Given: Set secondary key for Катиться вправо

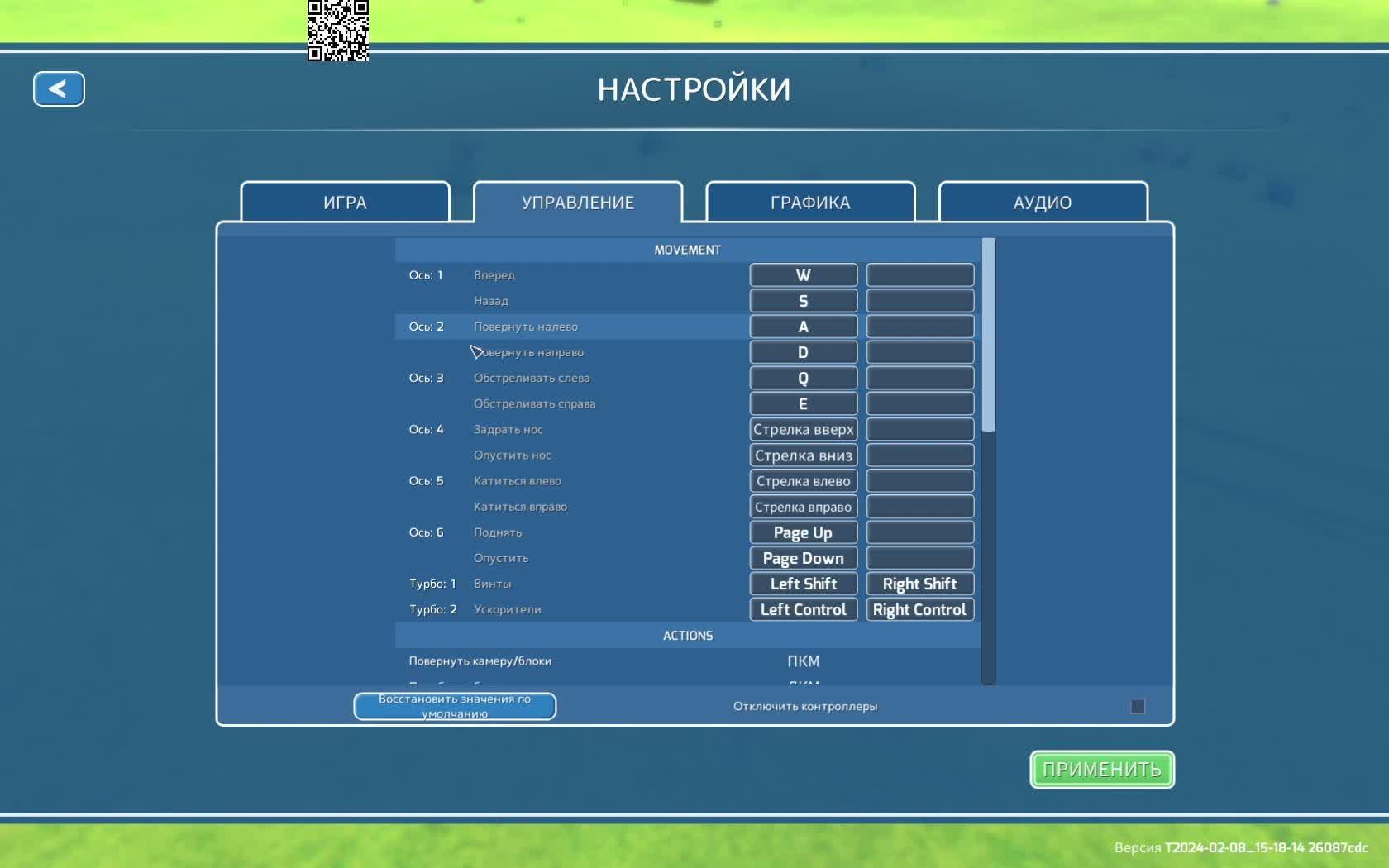Looking at the screenshot, I should pos(920,507).
